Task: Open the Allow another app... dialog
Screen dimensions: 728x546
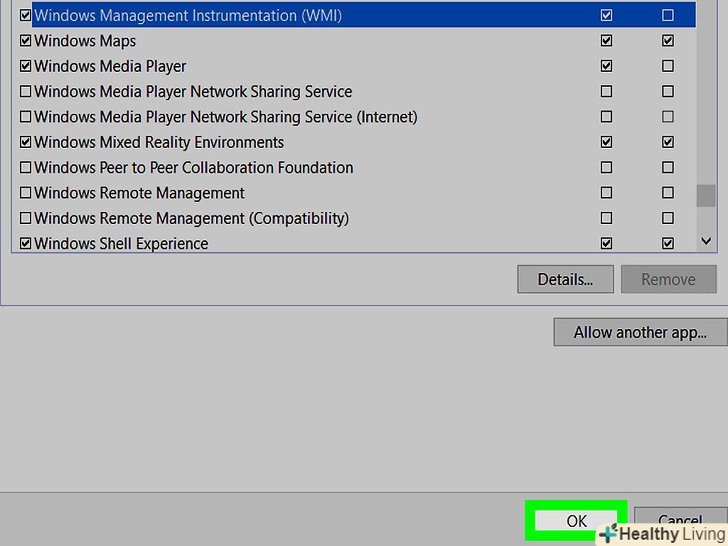Action: [640, 332]
